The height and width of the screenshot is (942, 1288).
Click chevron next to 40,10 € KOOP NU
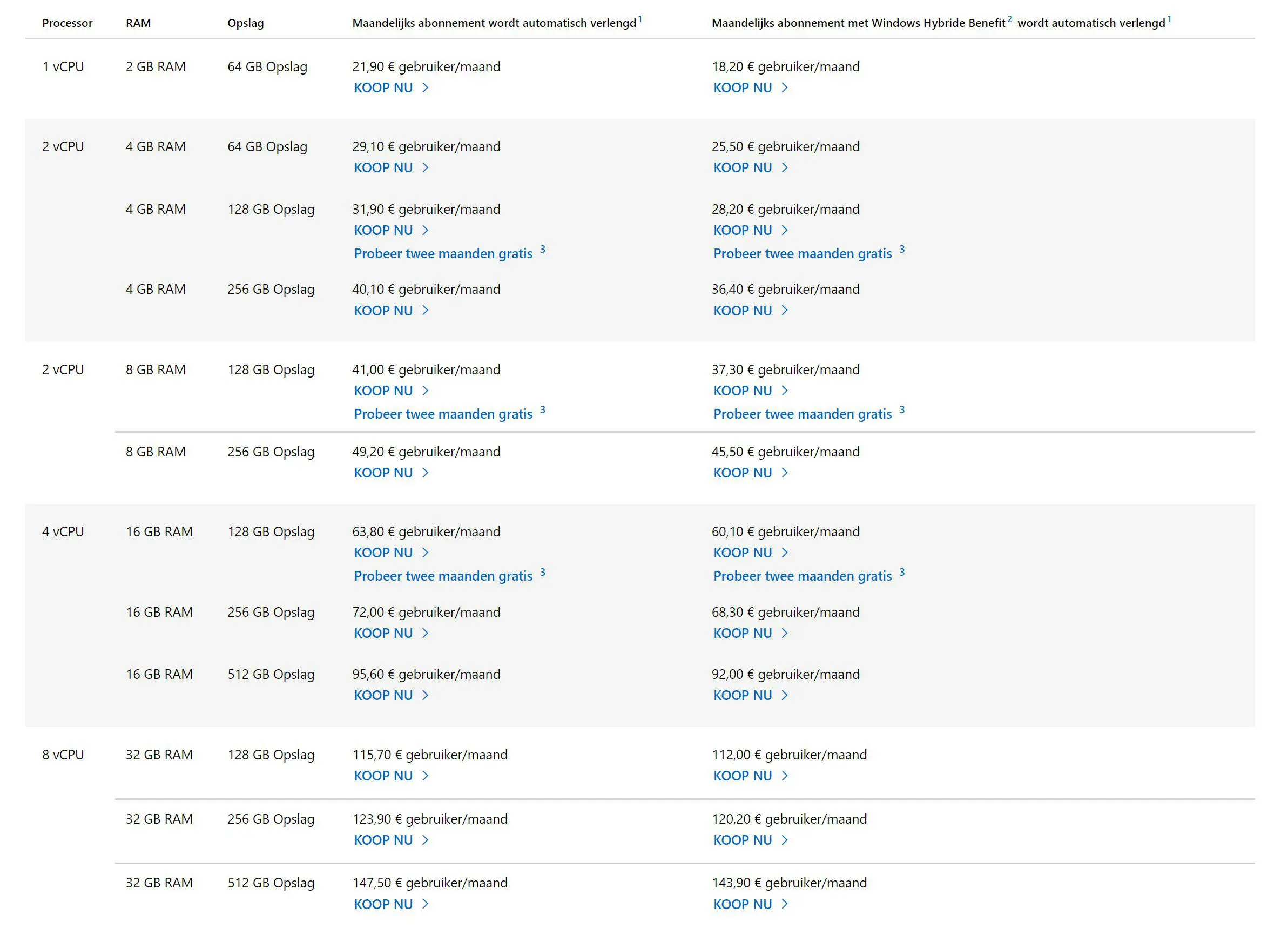425,311
